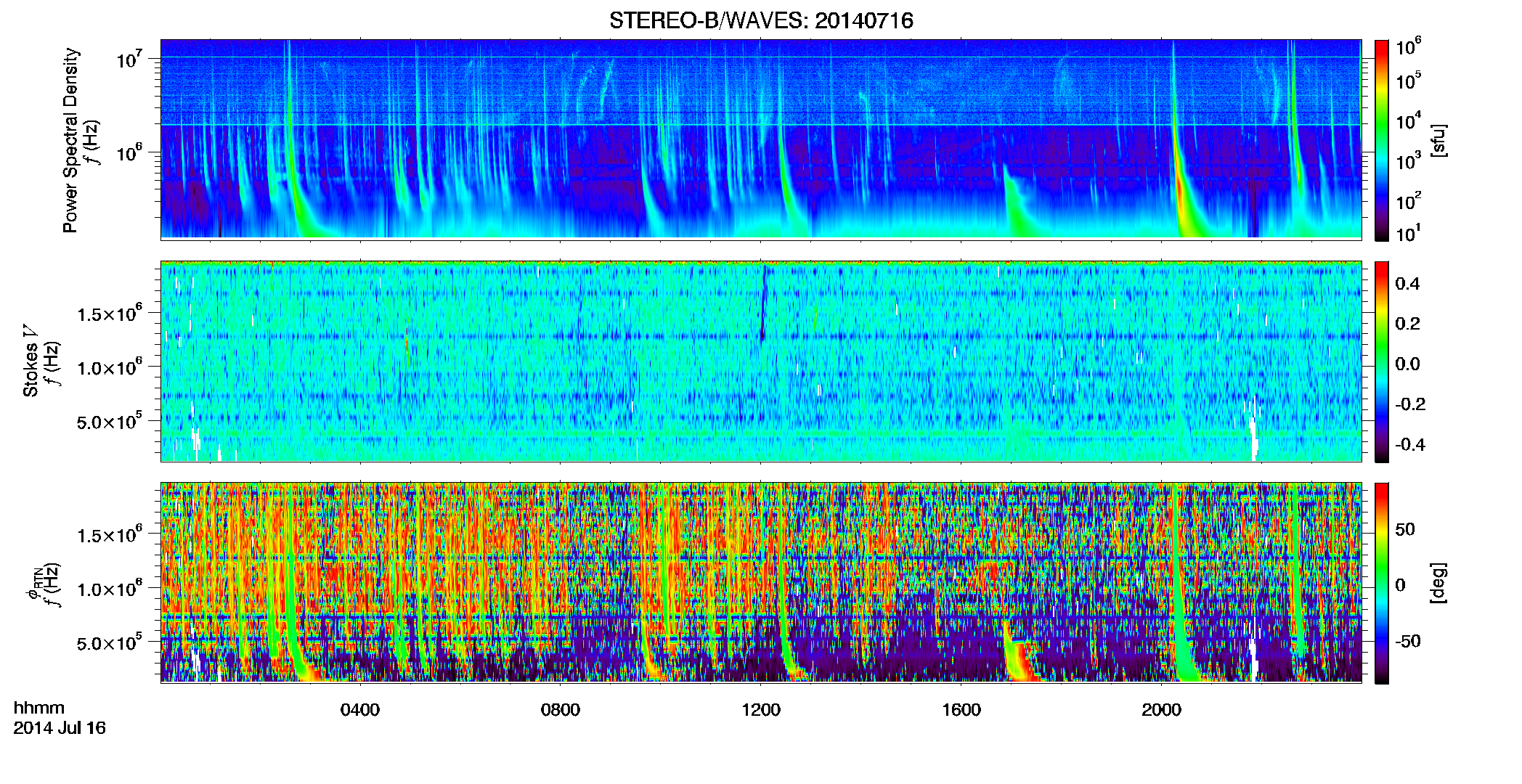Click the 0.4 tick on Stokes V colorbar
1522x784 pixels.
1407,284
